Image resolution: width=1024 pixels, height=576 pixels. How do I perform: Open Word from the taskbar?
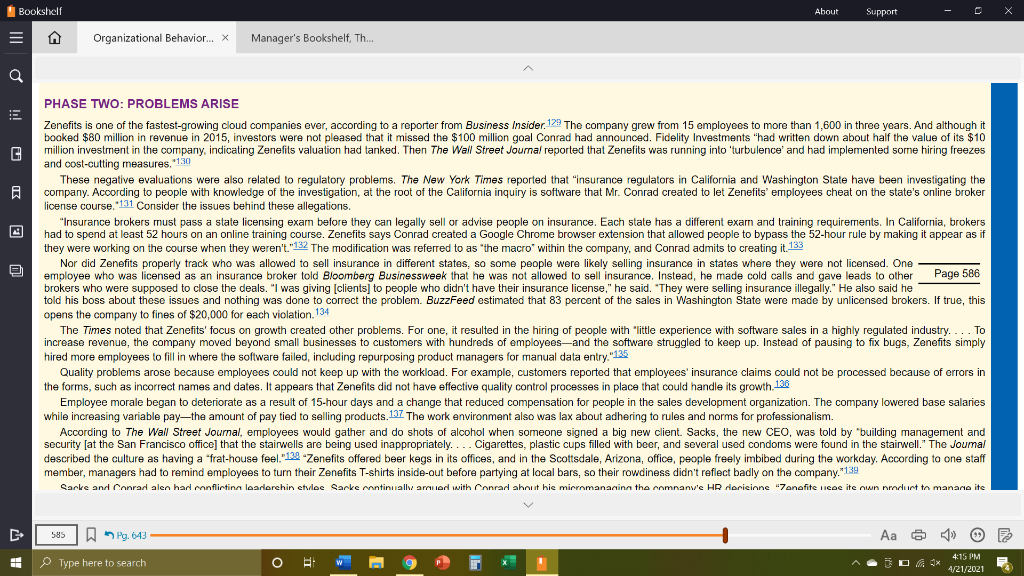pyautogui.click(x=343, y=563)
